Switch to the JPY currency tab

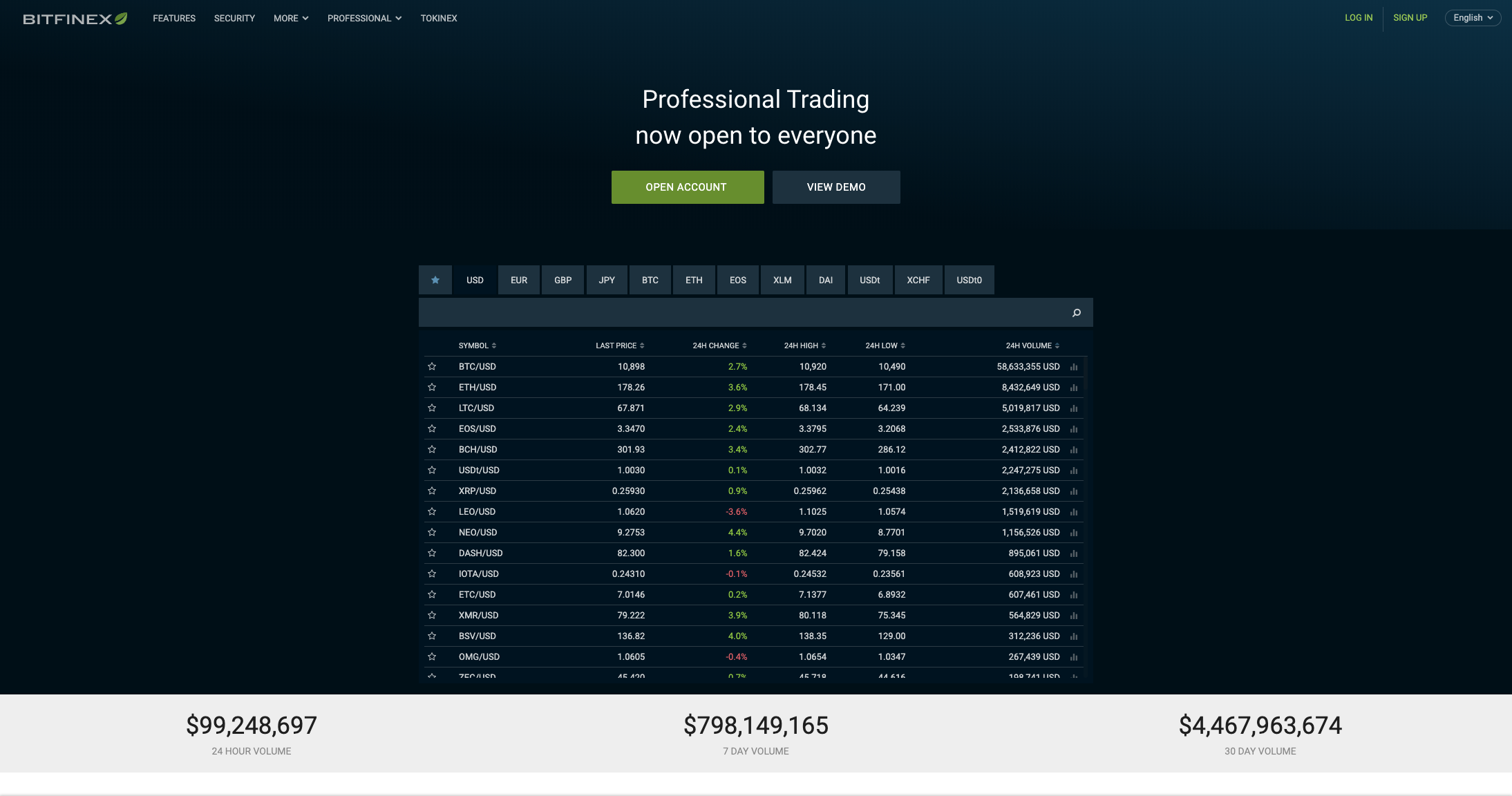tap(607, 280)
